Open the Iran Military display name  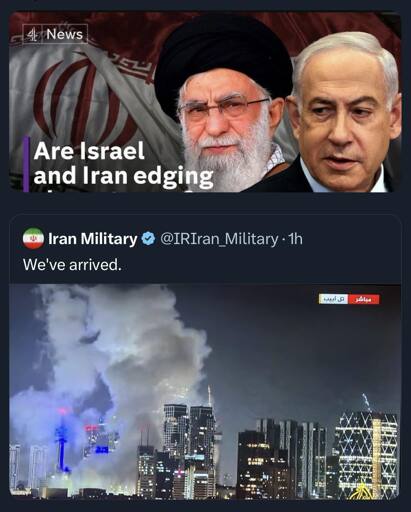click(93, 239)
